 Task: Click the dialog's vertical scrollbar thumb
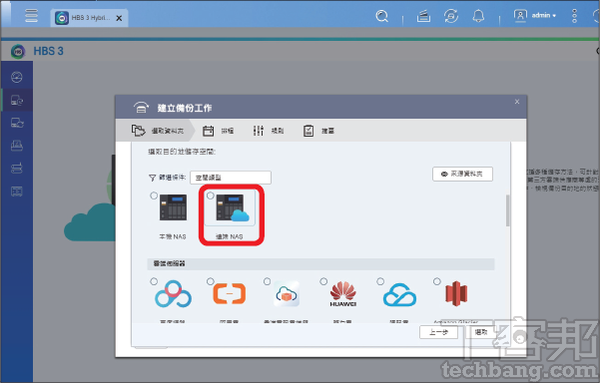(x=508, y=210)
